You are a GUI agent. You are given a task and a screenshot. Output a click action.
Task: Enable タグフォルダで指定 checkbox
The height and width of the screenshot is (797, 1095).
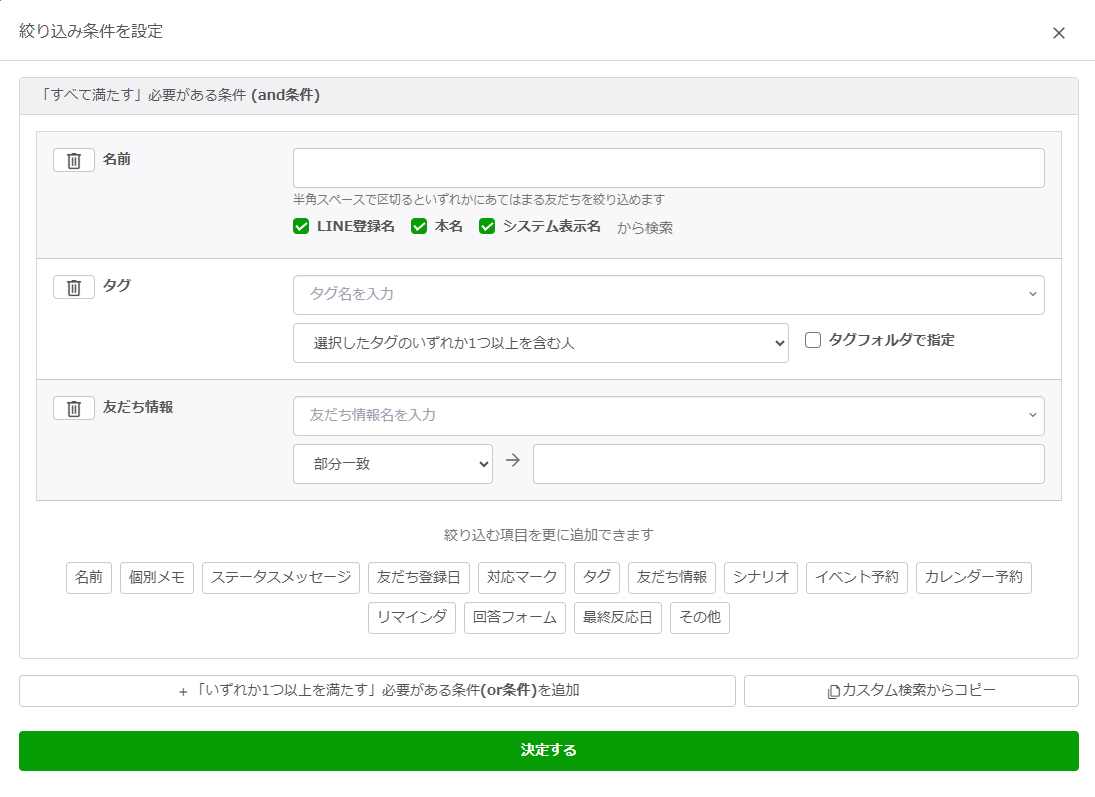pyautogui.click(x=813, y=340)
